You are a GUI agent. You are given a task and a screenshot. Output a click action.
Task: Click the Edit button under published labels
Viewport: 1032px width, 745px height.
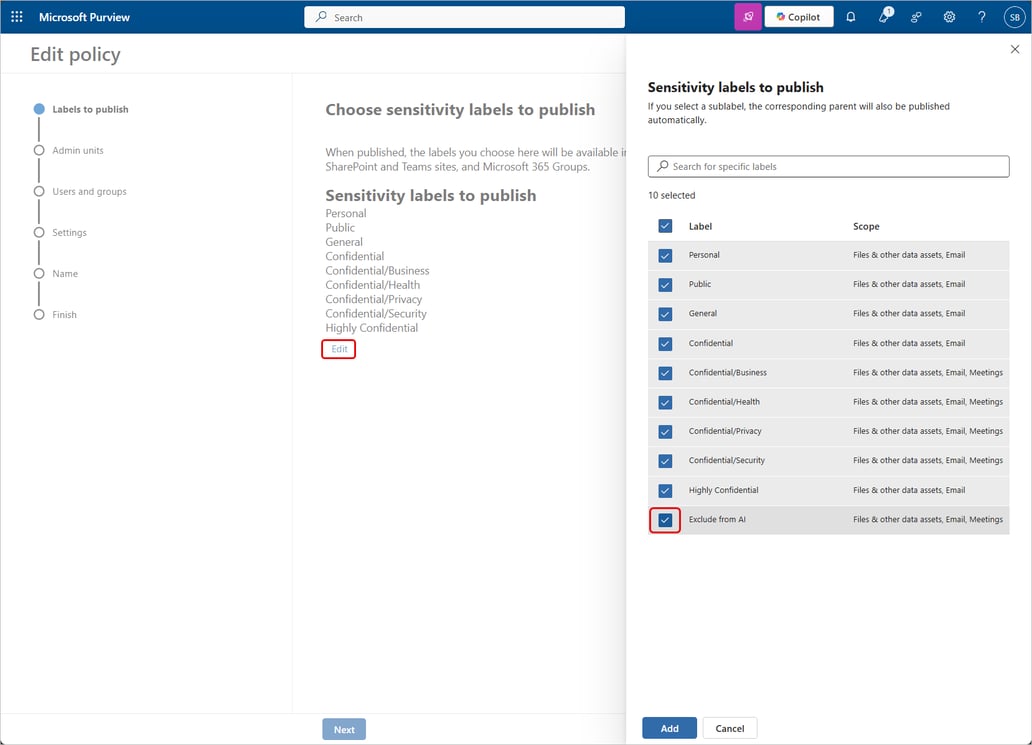338,348
